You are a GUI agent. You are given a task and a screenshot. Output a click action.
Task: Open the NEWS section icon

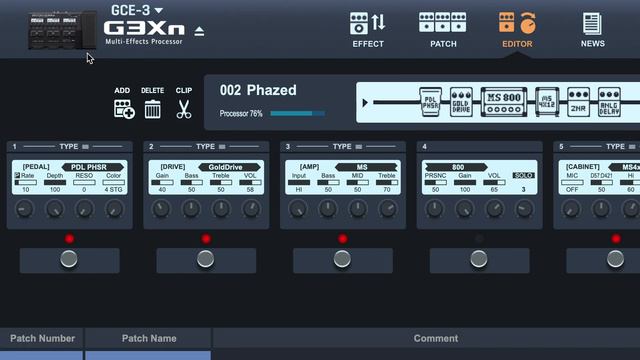(x=592, y=24)
